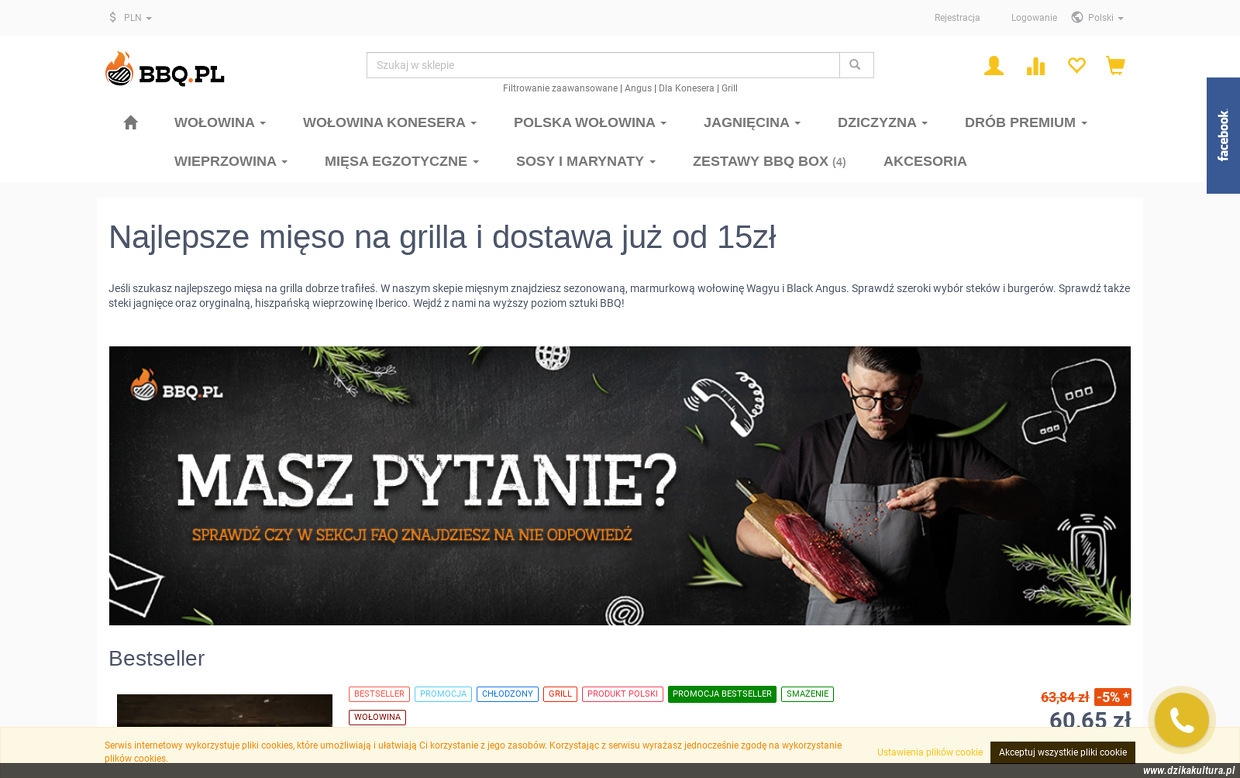Click the BBQ.PL logo in the header
The image size is (1240, 778).
click(165, 69)
